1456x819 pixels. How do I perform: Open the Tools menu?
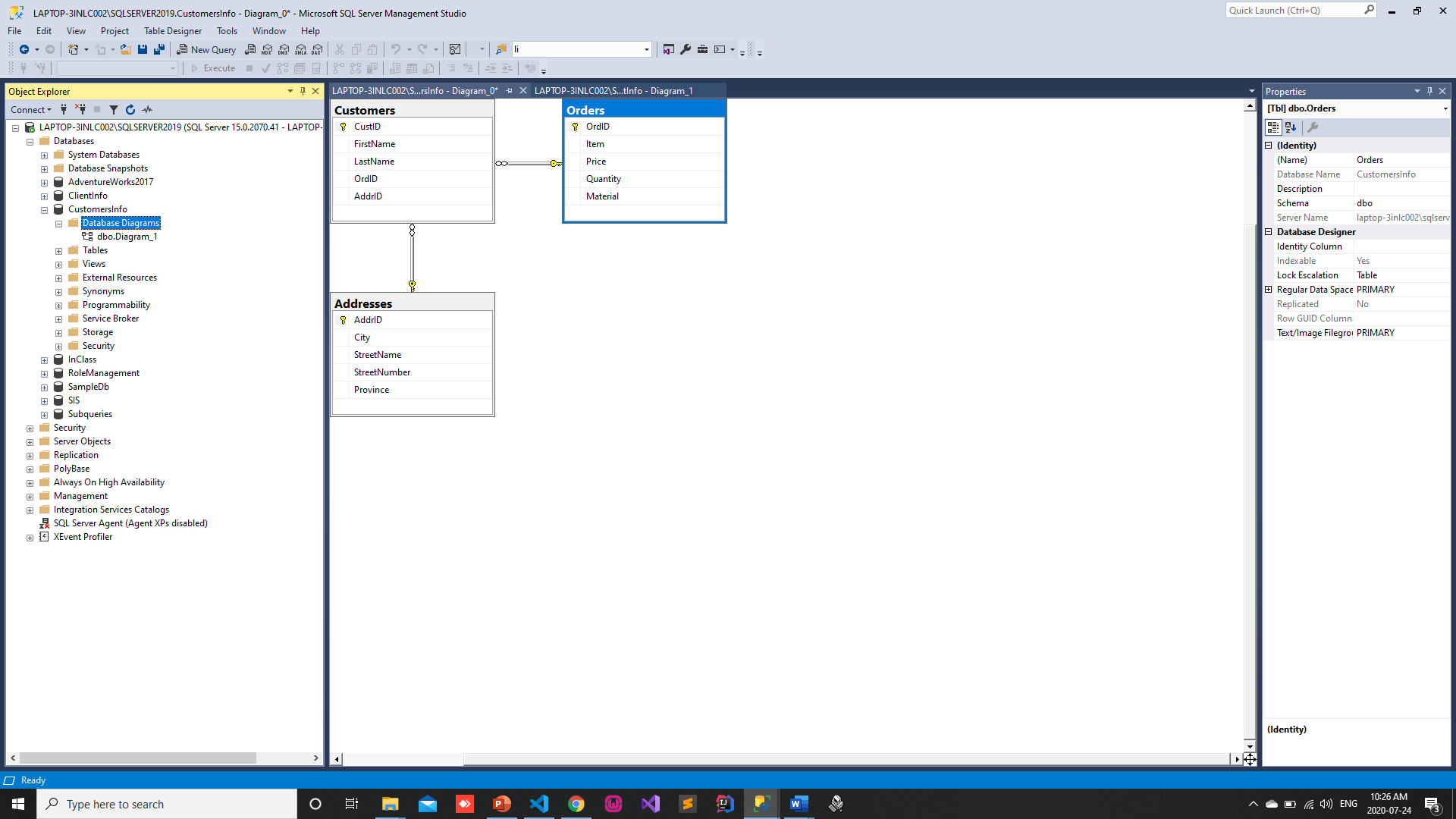[x=227, y=31]
